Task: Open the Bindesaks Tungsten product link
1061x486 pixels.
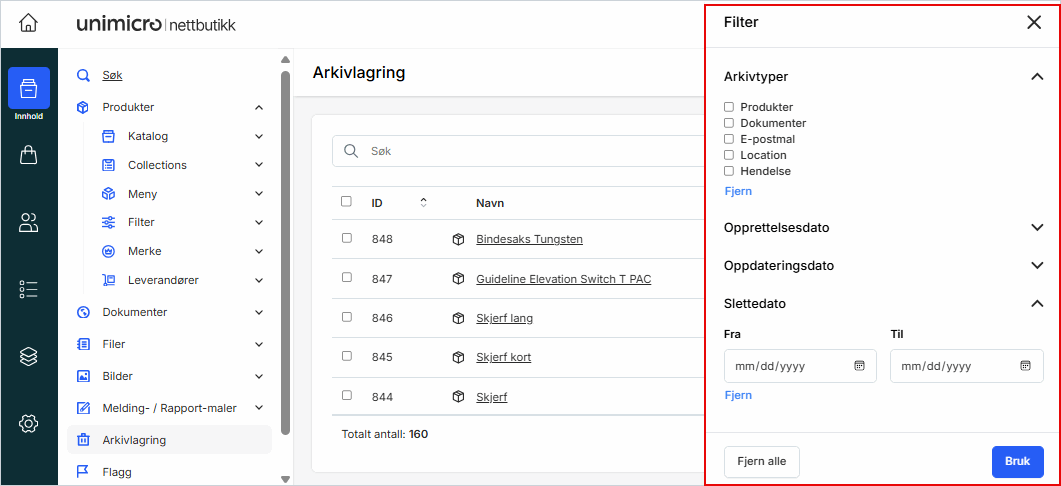Action: 529,239
